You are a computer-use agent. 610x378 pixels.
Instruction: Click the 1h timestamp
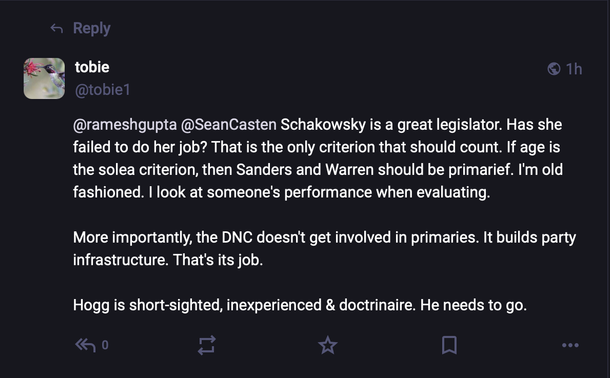tap(574, 69)
